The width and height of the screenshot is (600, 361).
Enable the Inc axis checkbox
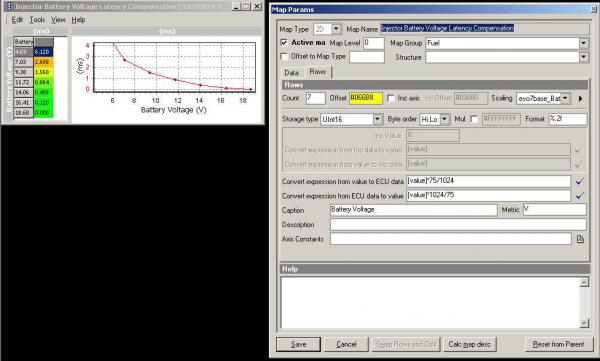pos(391,98)
